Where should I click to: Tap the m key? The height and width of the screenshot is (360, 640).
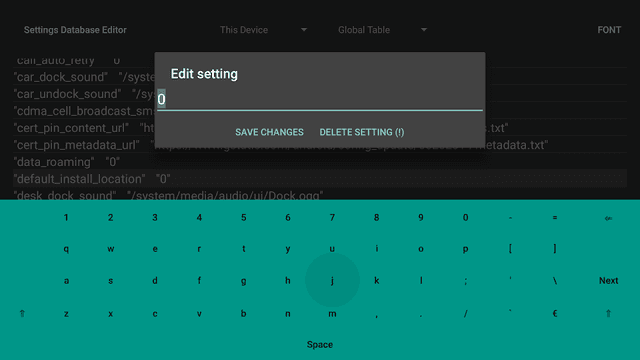tap(332, 314)
